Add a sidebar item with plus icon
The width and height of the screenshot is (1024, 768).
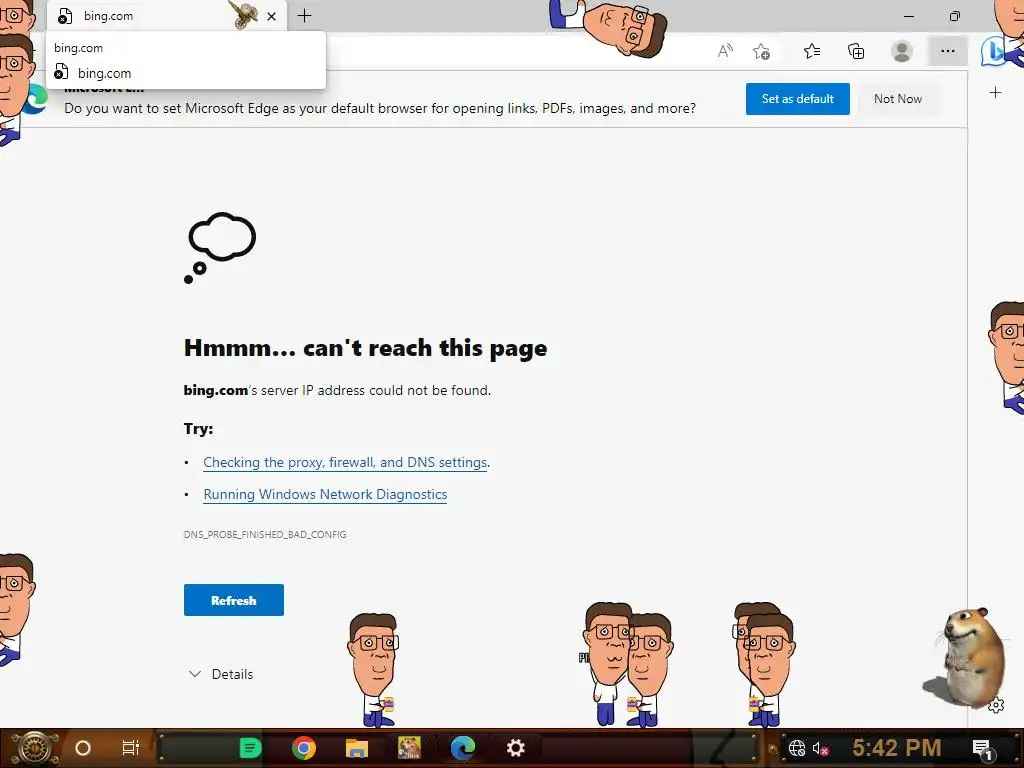click(x=995, y=93)
